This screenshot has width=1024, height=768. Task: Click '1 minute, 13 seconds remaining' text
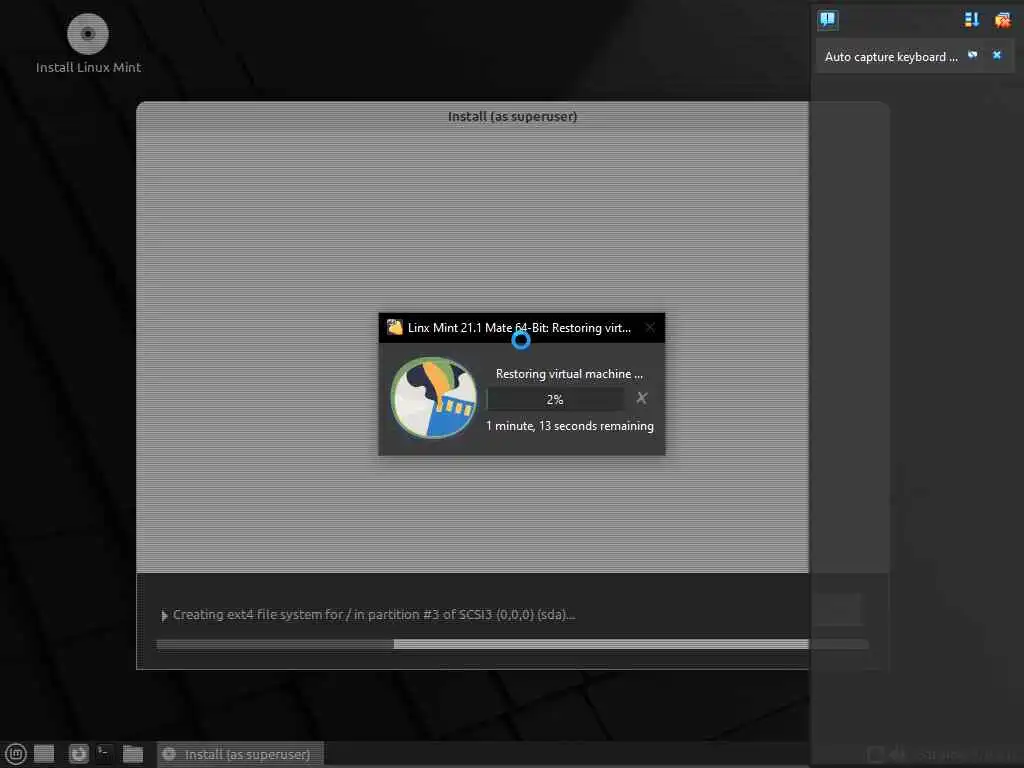point(569,426)
